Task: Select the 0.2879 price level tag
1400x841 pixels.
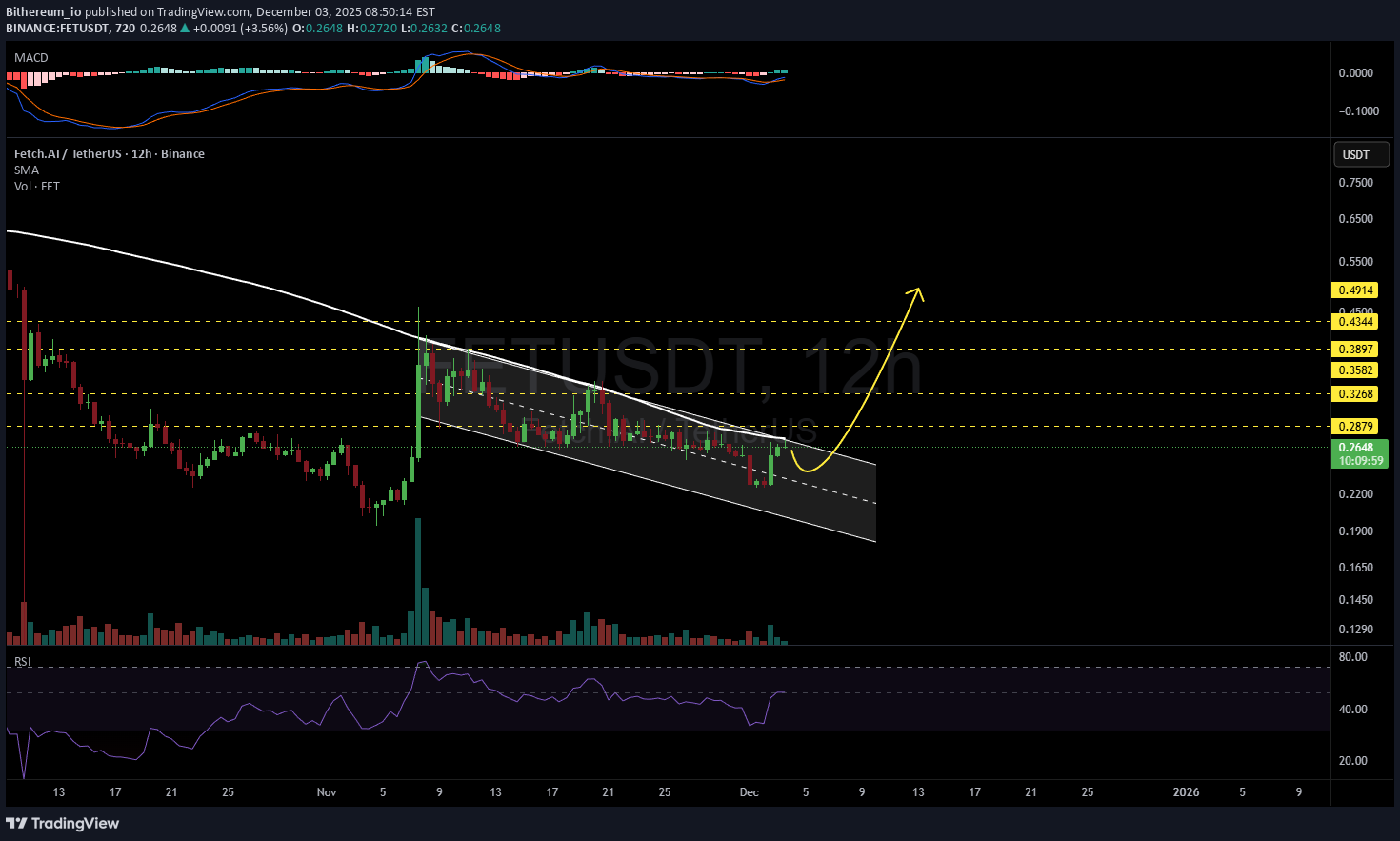Action: tap(1355, 427)
